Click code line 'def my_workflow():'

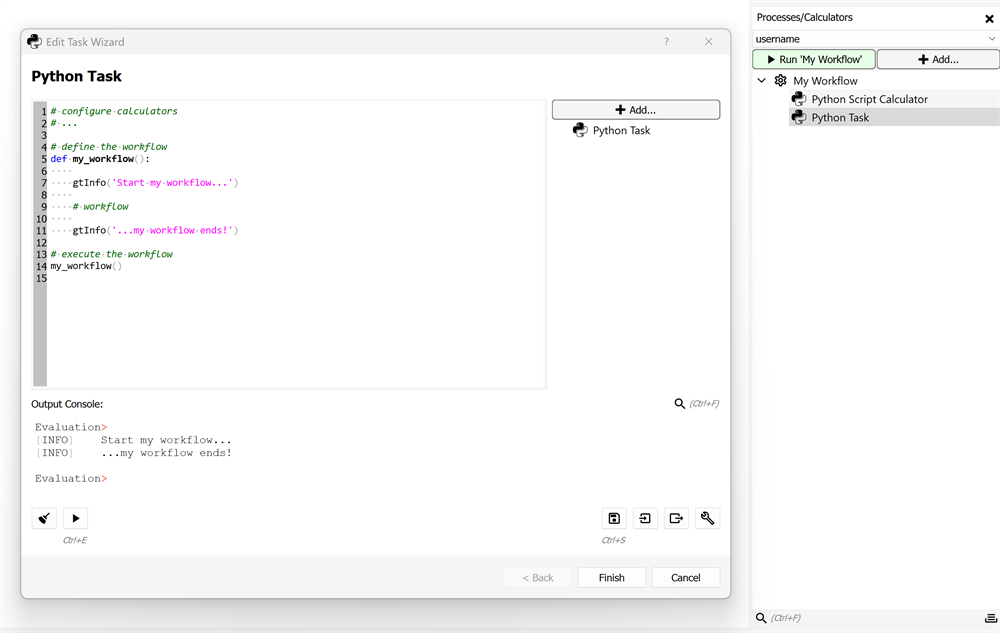click(x=99, y=159)
